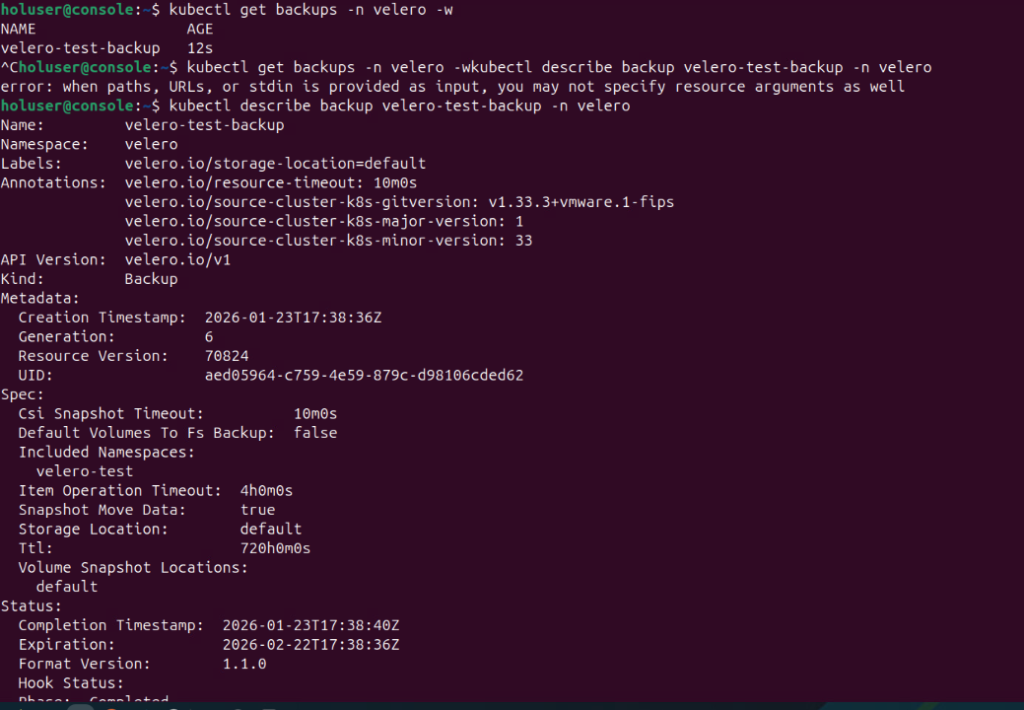This screenshot has width=1024, height=710.
Task: Click the Generation value 6
Action: click(208, 337)
